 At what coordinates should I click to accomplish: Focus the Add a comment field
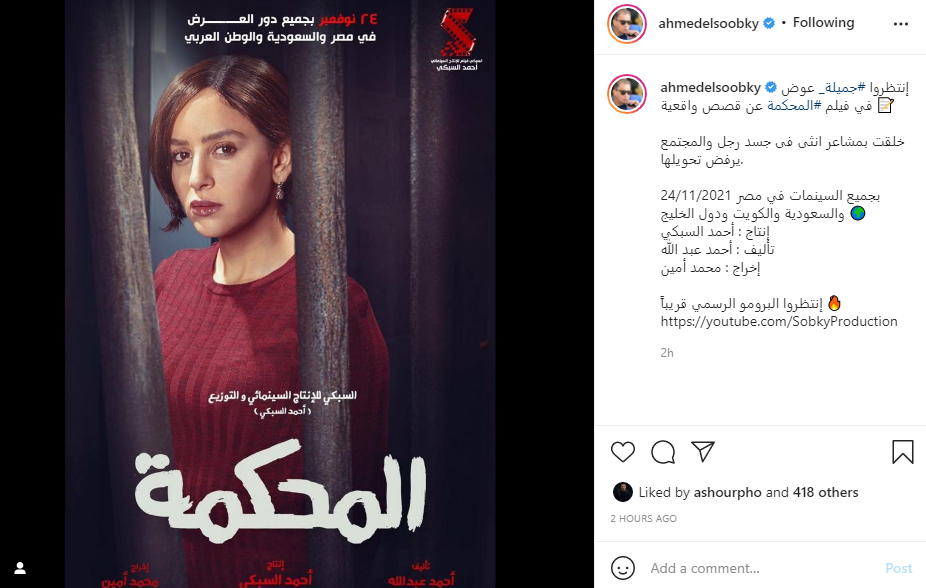(x=762, y=569)
